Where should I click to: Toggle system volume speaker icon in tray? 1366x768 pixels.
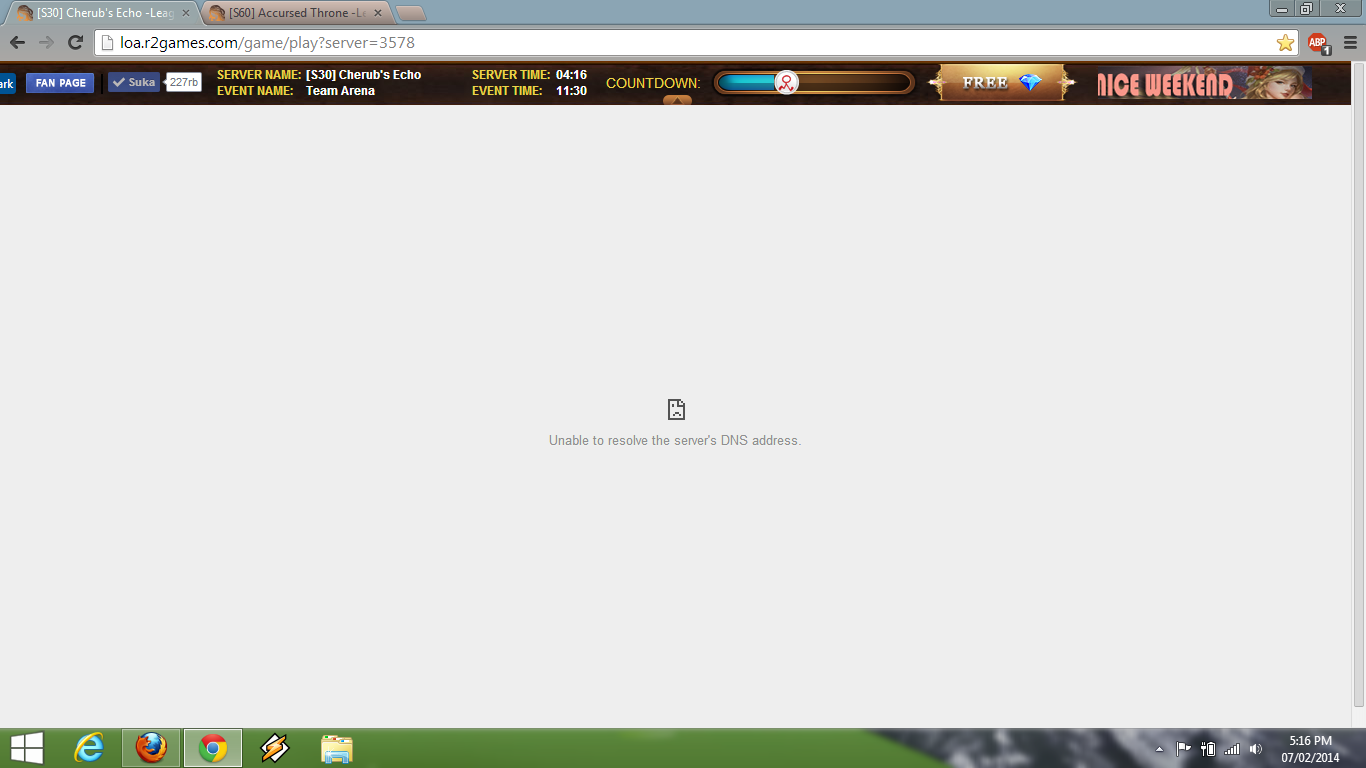pos(1256,749)
